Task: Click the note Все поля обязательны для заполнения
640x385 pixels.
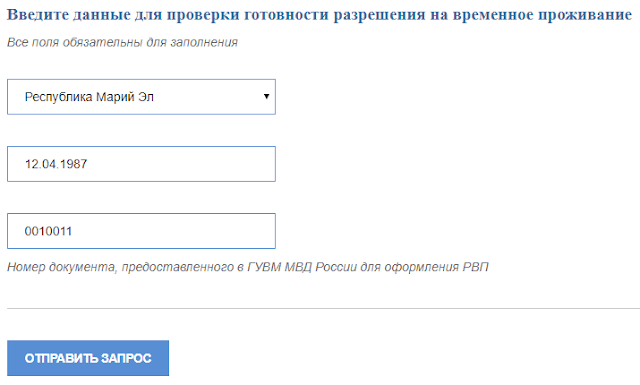Action: (122, 42)
